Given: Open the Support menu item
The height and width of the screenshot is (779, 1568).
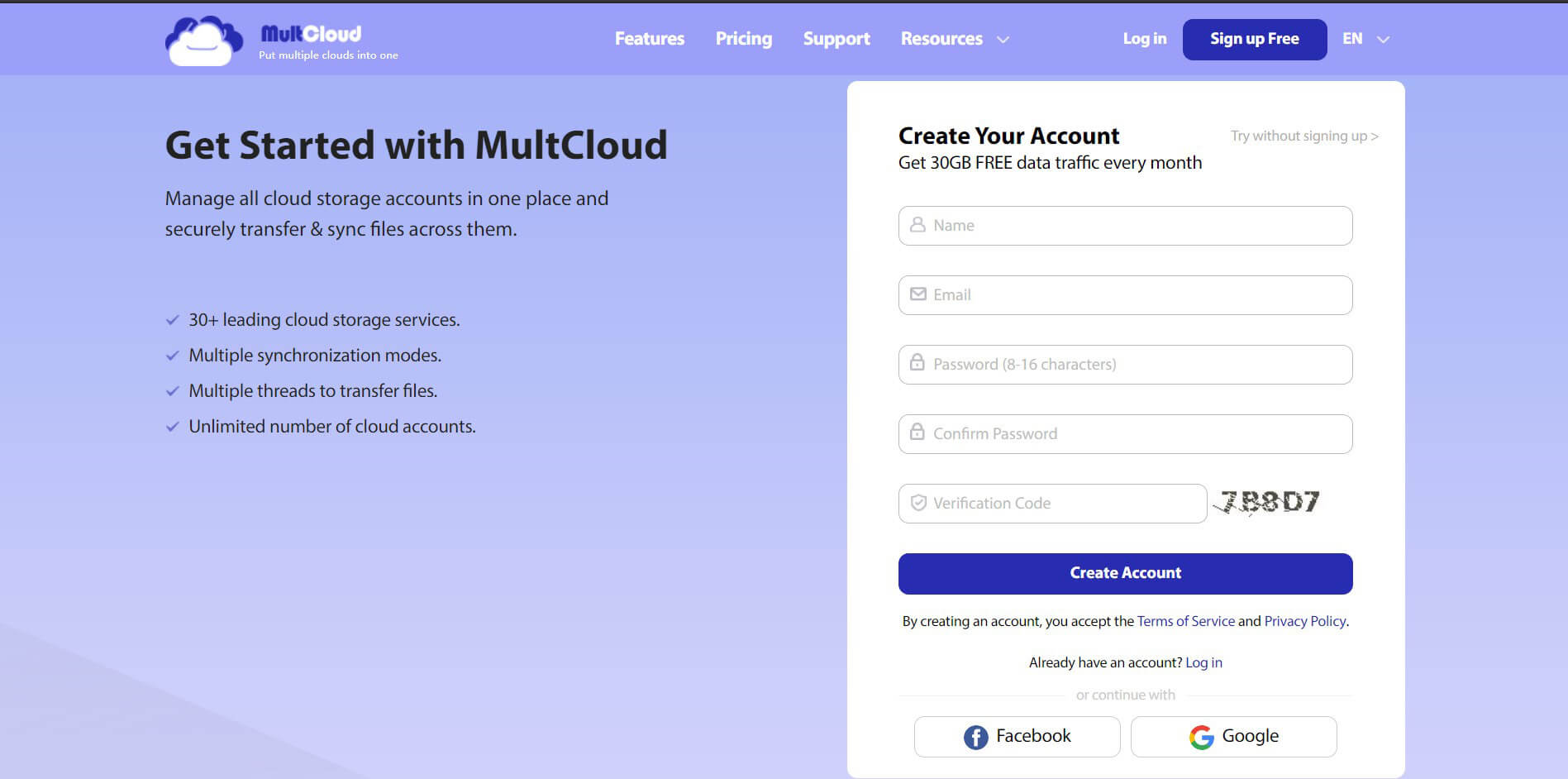Looking at the screenshot, I should pos(836,39).
